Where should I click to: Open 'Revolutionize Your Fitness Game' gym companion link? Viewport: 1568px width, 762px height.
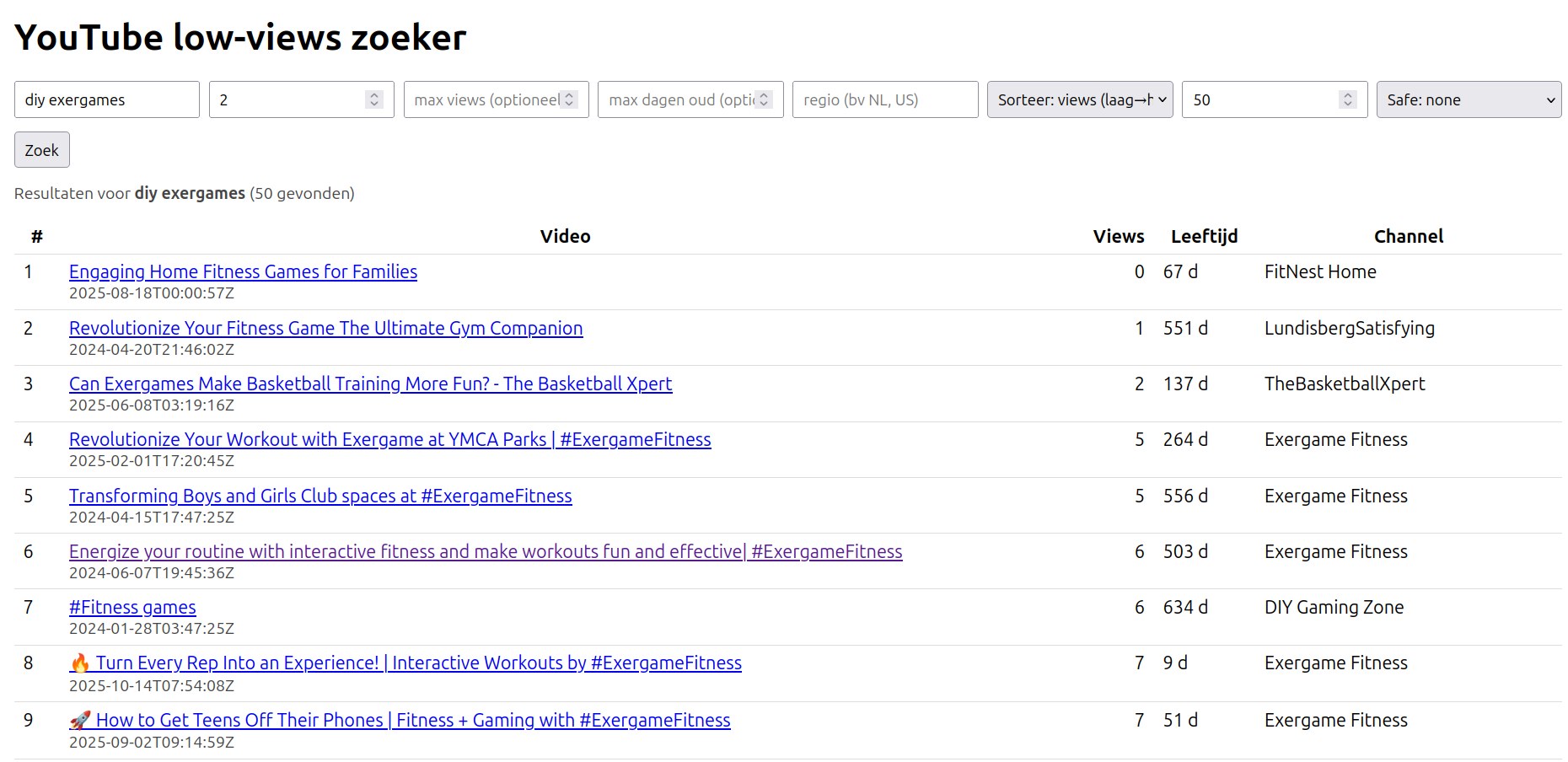[325, 328]
